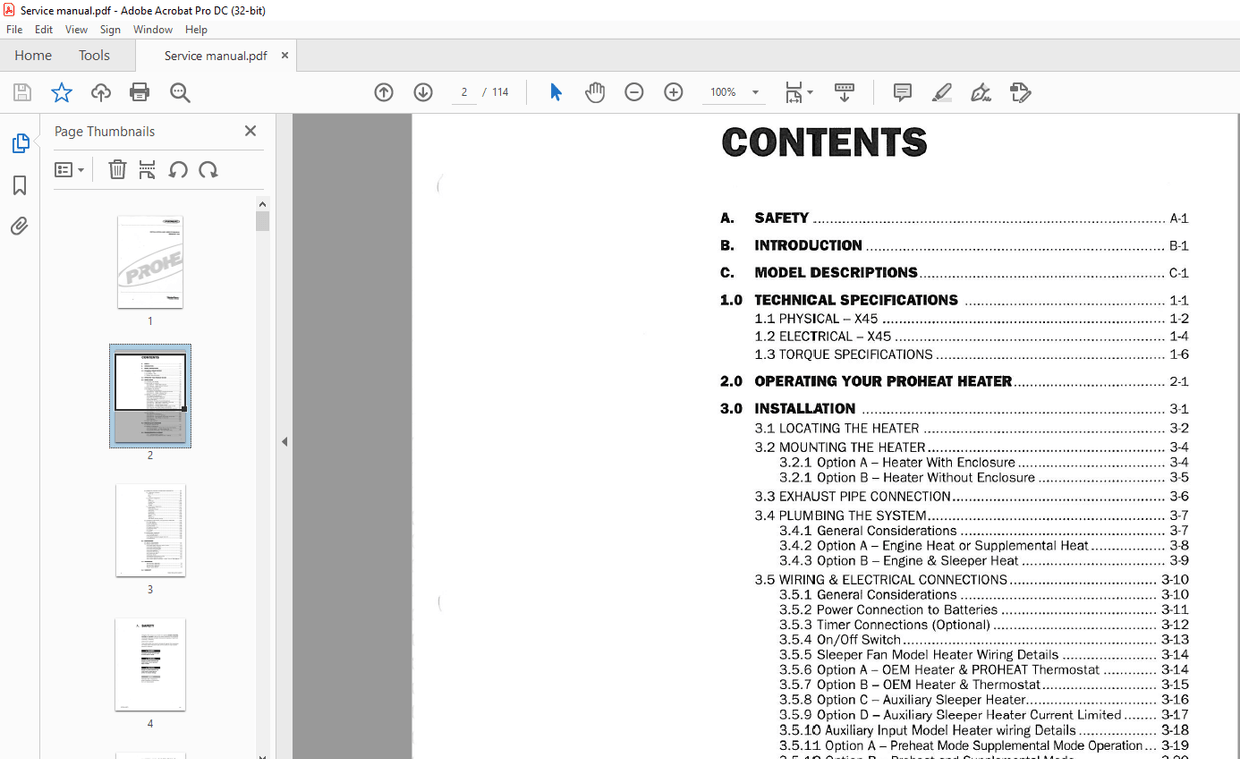
Task: Rotate page counterclockwise in thumbnails panel
Action: pyautogui.click(x=178, y=169)
